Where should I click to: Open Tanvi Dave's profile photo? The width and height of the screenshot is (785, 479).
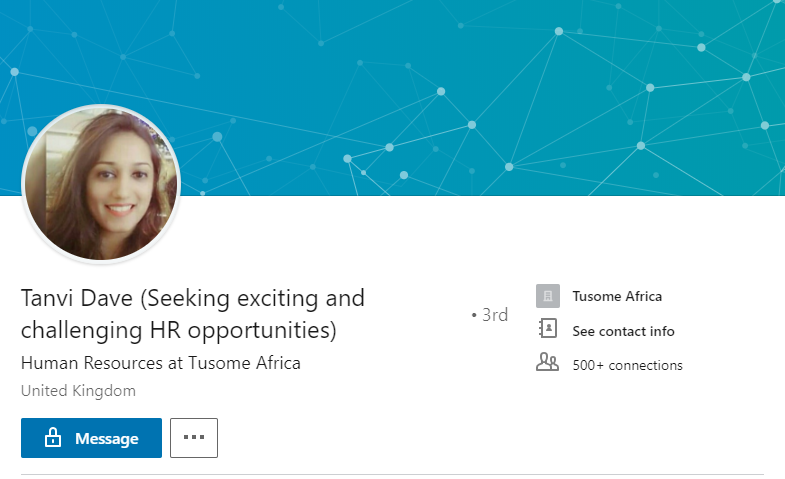(101, 182)
